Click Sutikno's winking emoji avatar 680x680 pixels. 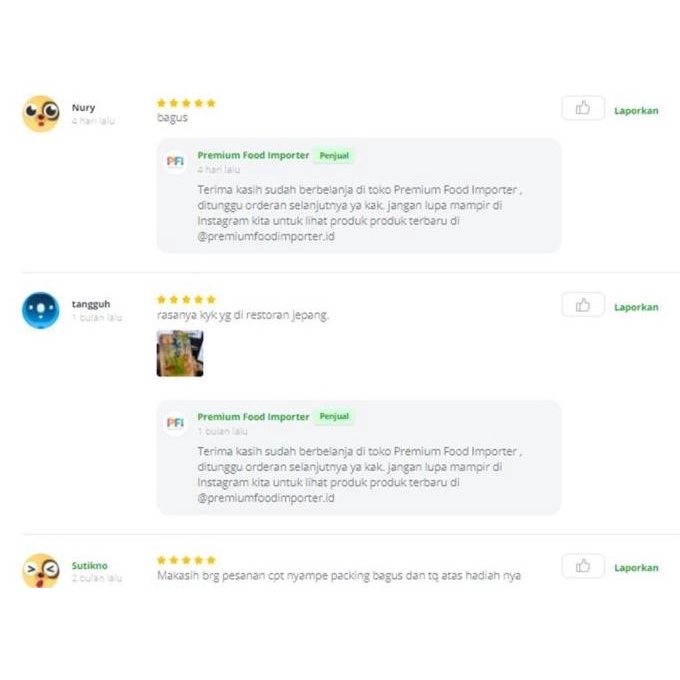coord(41,570)
